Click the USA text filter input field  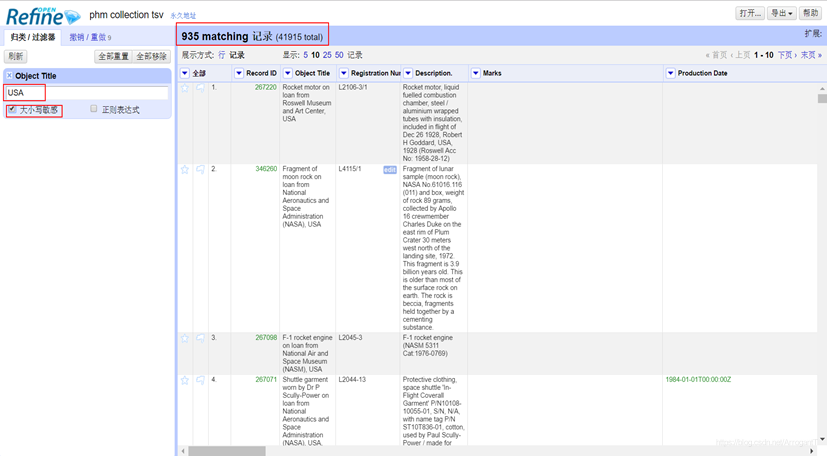point(86,93)
